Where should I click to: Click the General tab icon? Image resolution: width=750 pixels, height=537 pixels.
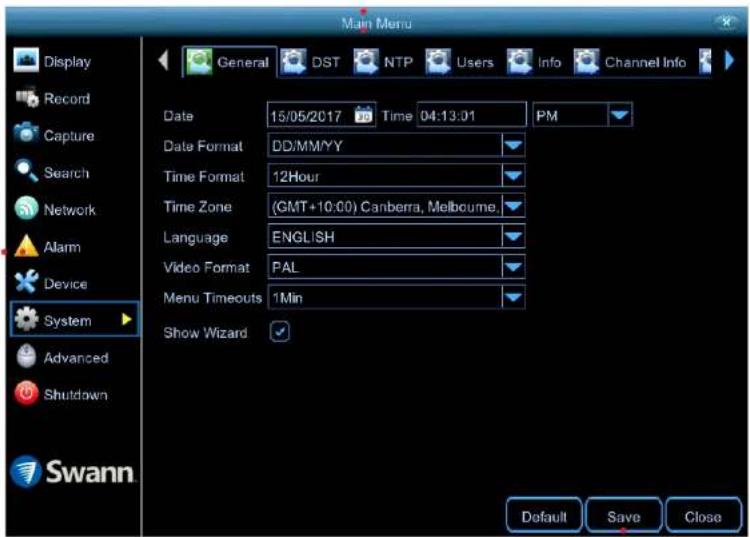pyautogui.click(x=199, y=62)
